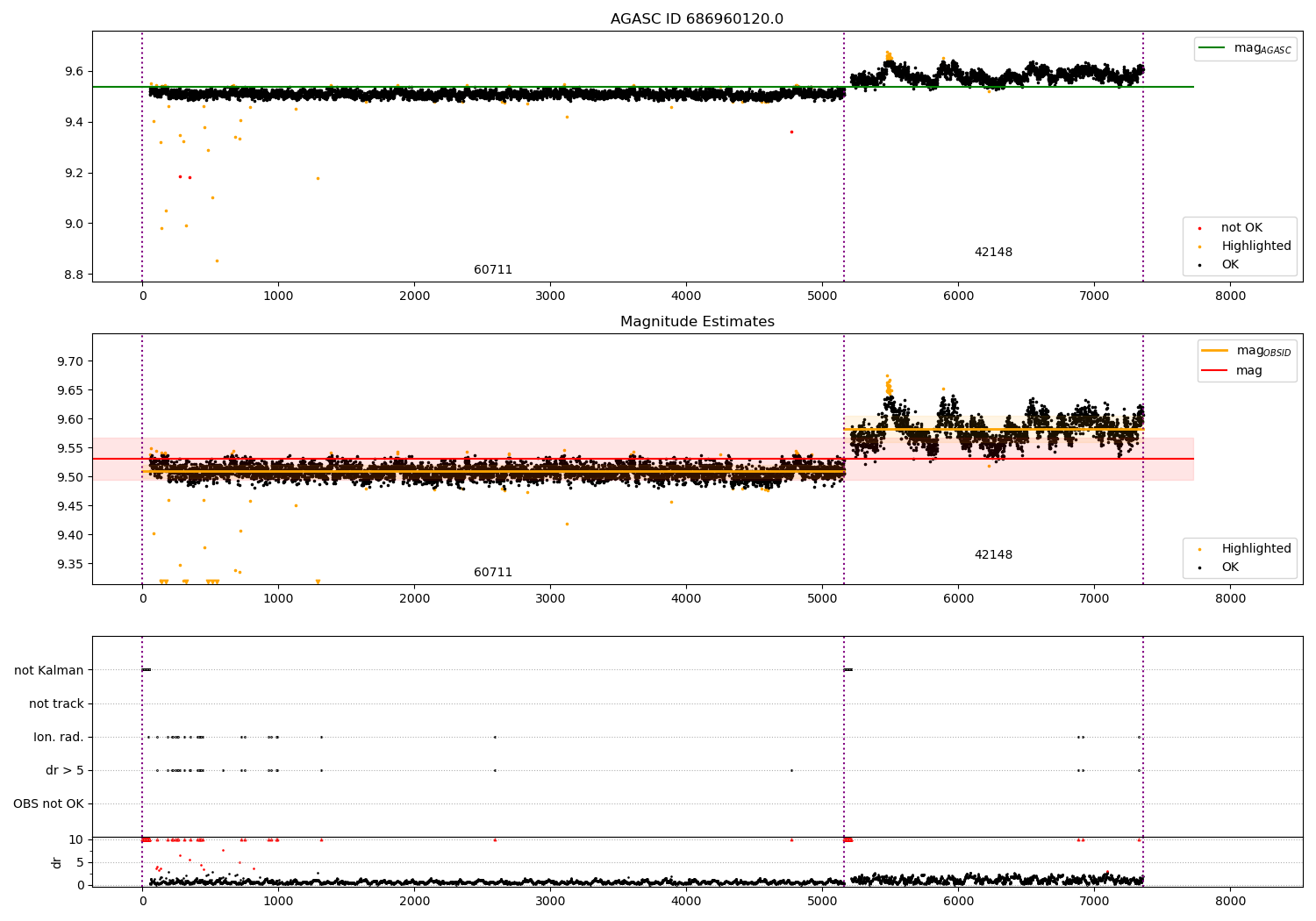Click y-axis tick '9.65' in Magnitude Estimates
This screenshot has width=1316, height=921.
(x=69, y=391)
